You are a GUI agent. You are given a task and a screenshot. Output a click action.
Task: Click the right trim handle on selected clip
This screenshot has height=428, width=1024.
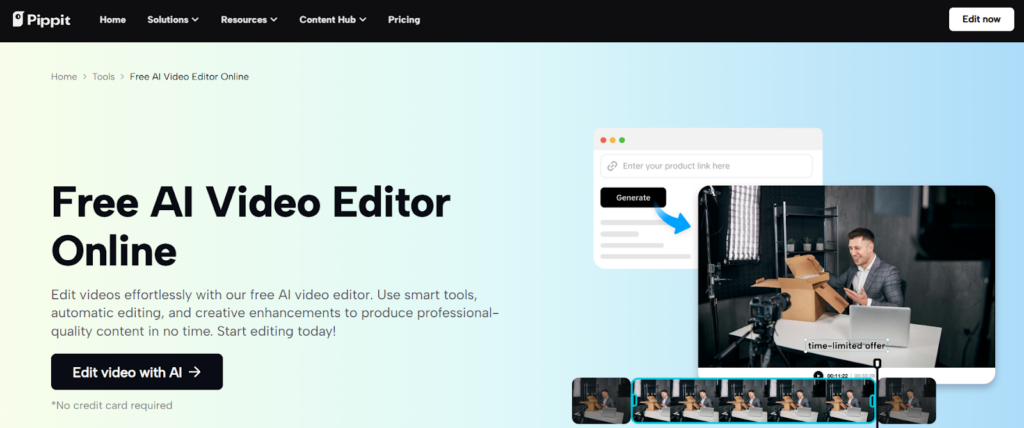tap(872, 401)
